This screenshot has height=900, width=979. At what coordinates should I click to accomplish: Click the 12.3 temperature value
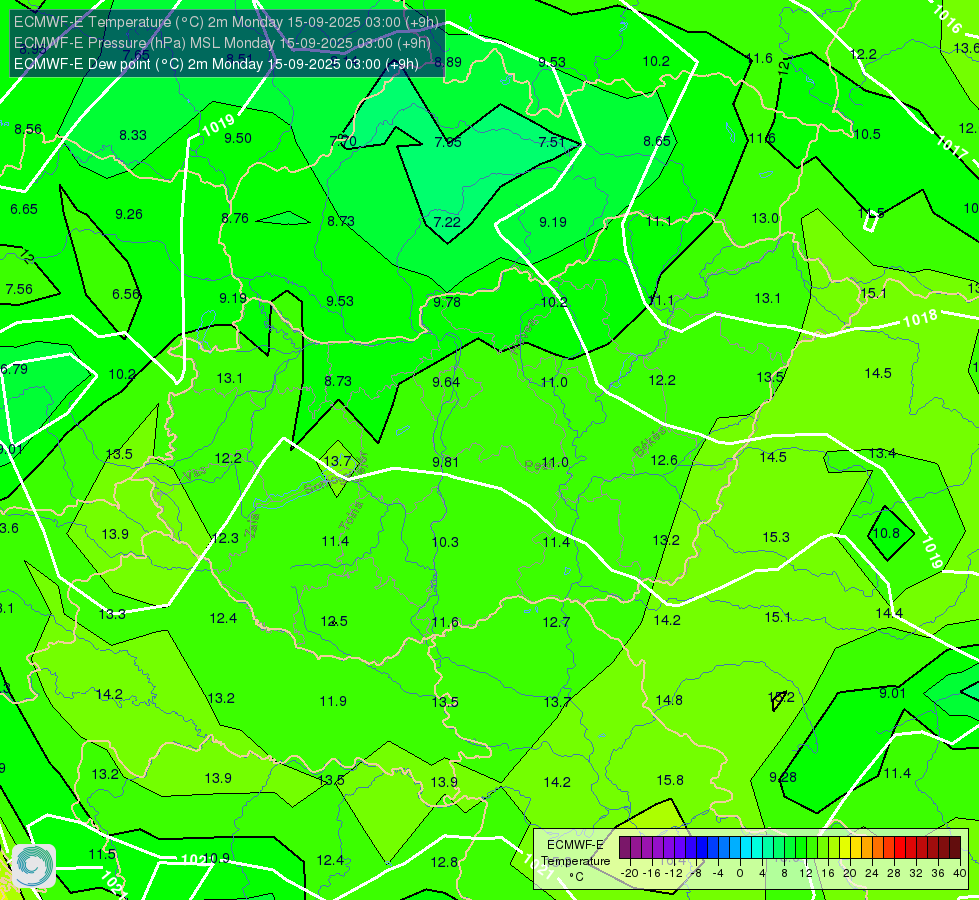coord(225,538)
